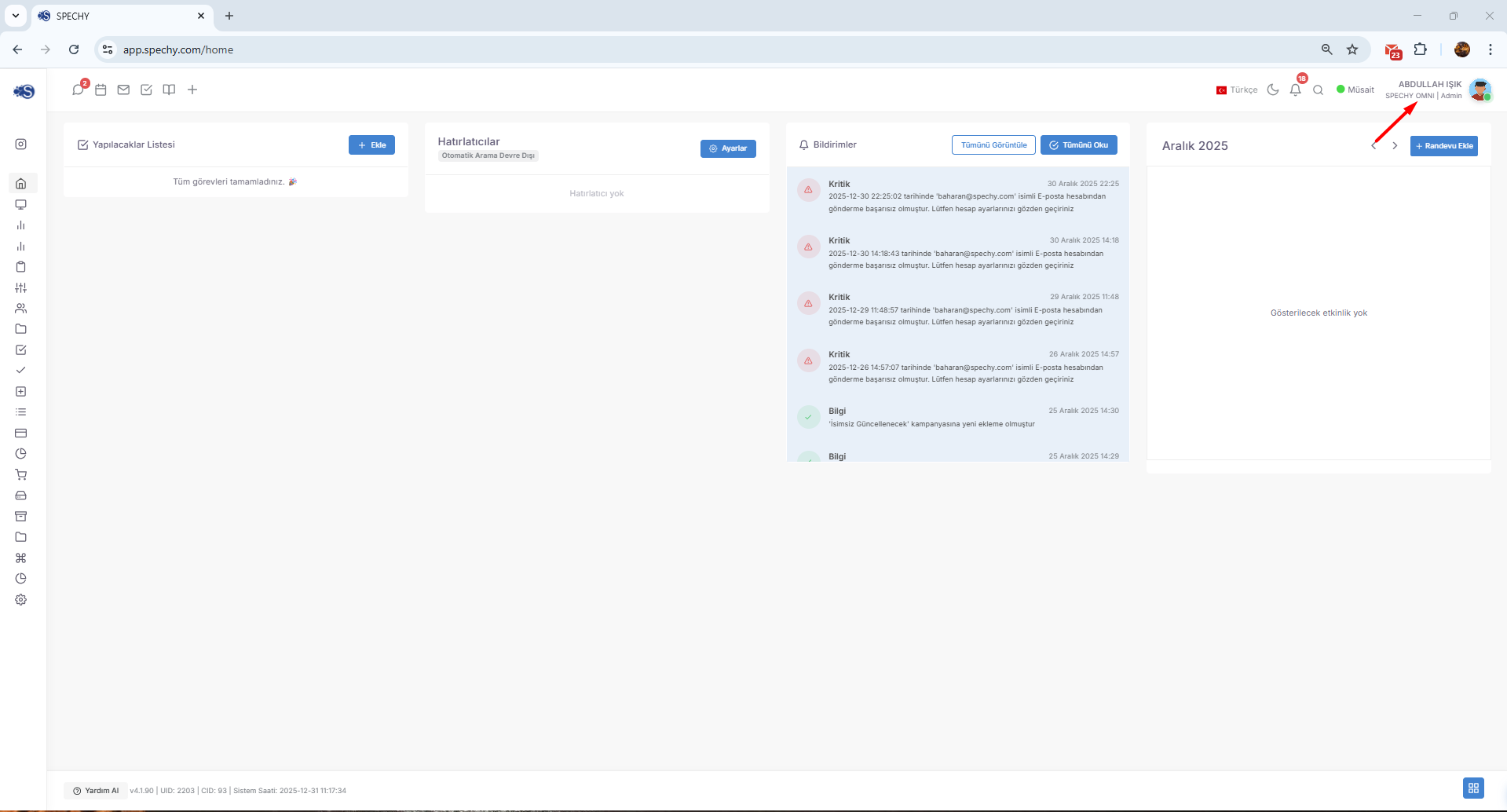Click the Otomatik Arama Devre Dışı badge
Viewport: 1507px width, 812px height.
tap(488, 155)
